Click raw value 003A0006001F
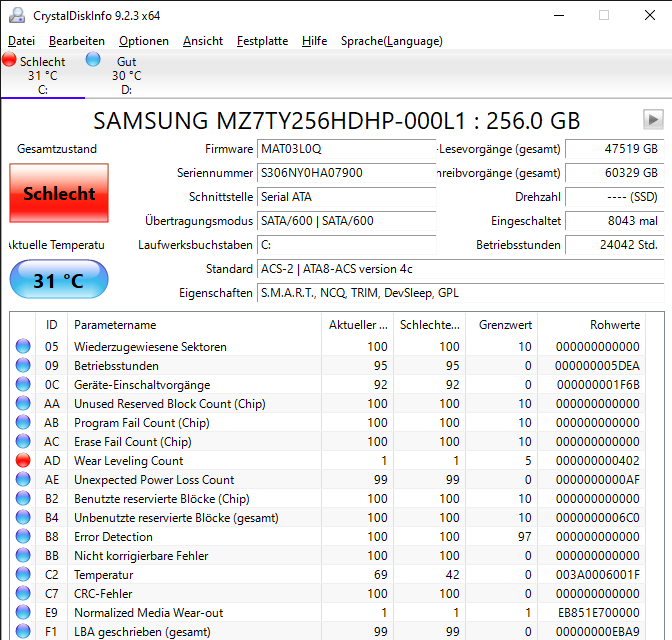This screenshot has width=672, height=640. click(597, 575)
